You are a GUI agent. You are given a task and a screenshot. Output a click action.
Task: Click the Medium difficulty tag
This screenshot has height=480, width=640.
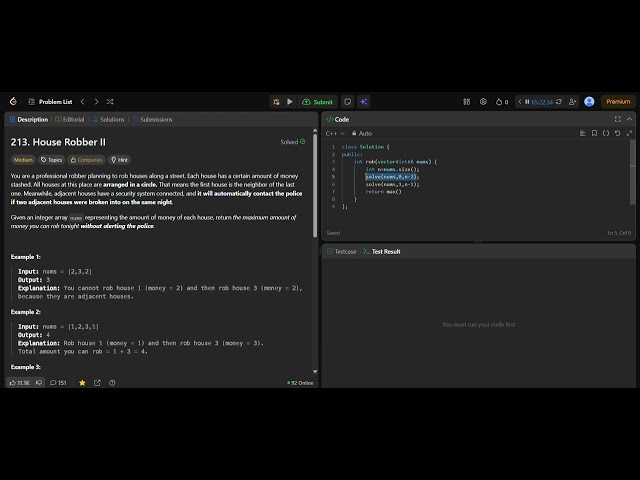tap(23, 160)
